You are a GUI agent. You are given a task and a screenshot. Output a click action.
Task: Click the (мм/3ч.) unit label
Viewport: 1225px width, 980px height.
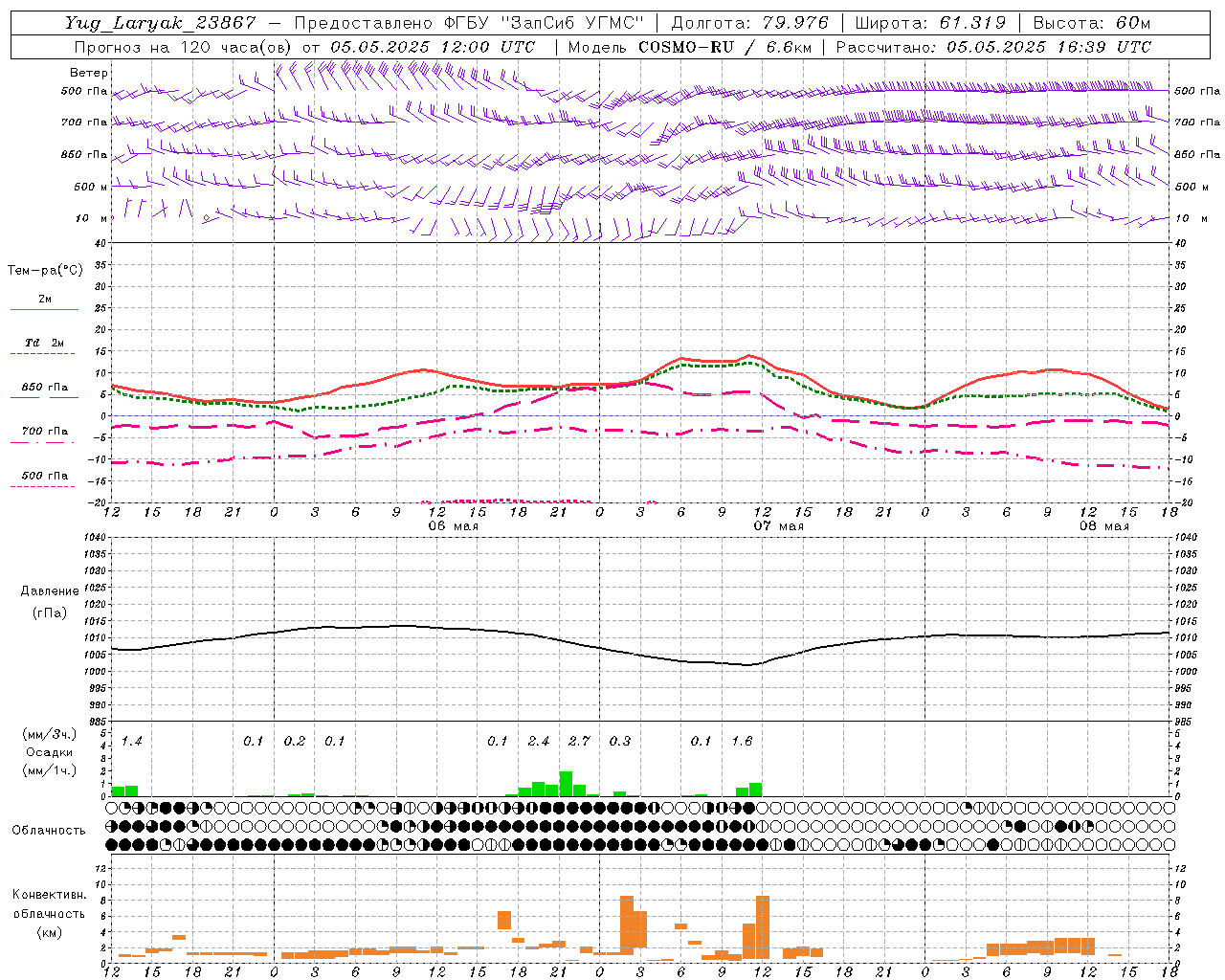48,734
